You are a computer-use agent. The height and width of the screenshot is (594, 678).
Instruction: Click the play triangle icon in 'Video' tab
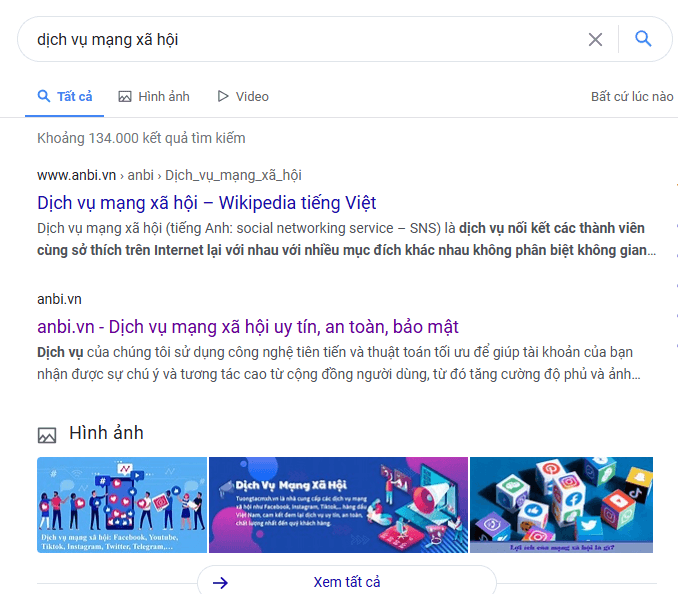tap(223, 96)
